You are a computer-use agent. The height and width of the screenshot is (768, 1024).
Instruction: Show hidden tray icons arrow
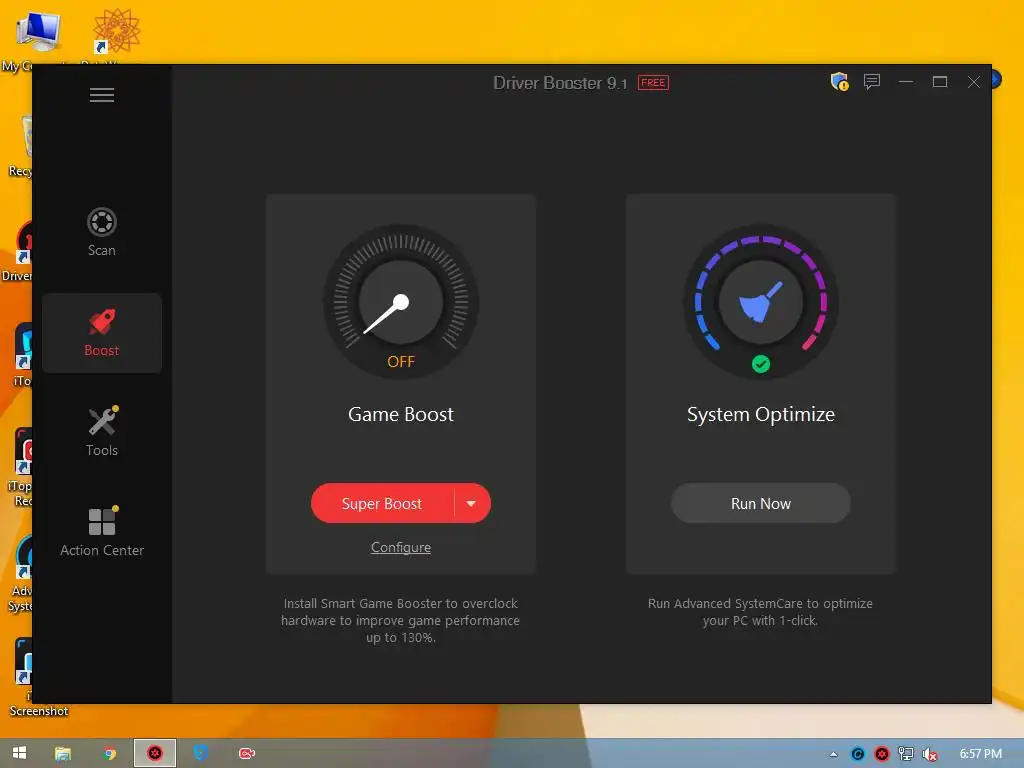click(x=833, y=754)
